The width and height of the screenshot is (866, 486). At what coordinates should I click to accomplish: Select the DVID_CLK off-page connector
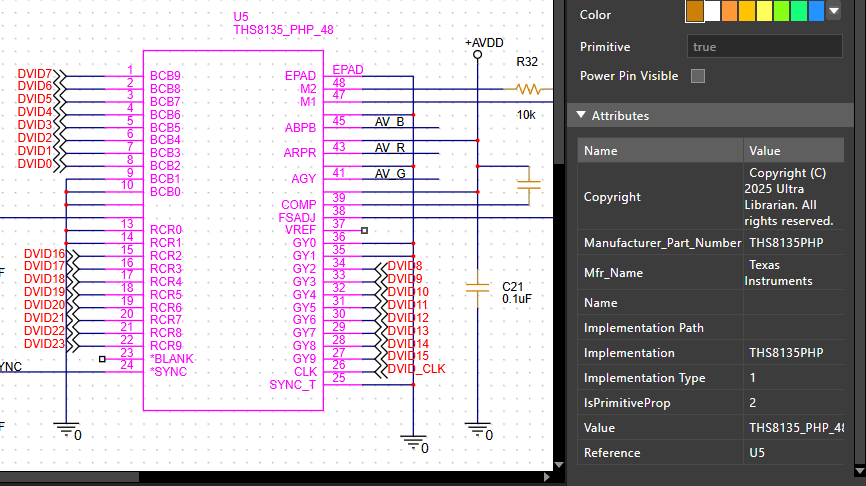[x=415, y=369]
